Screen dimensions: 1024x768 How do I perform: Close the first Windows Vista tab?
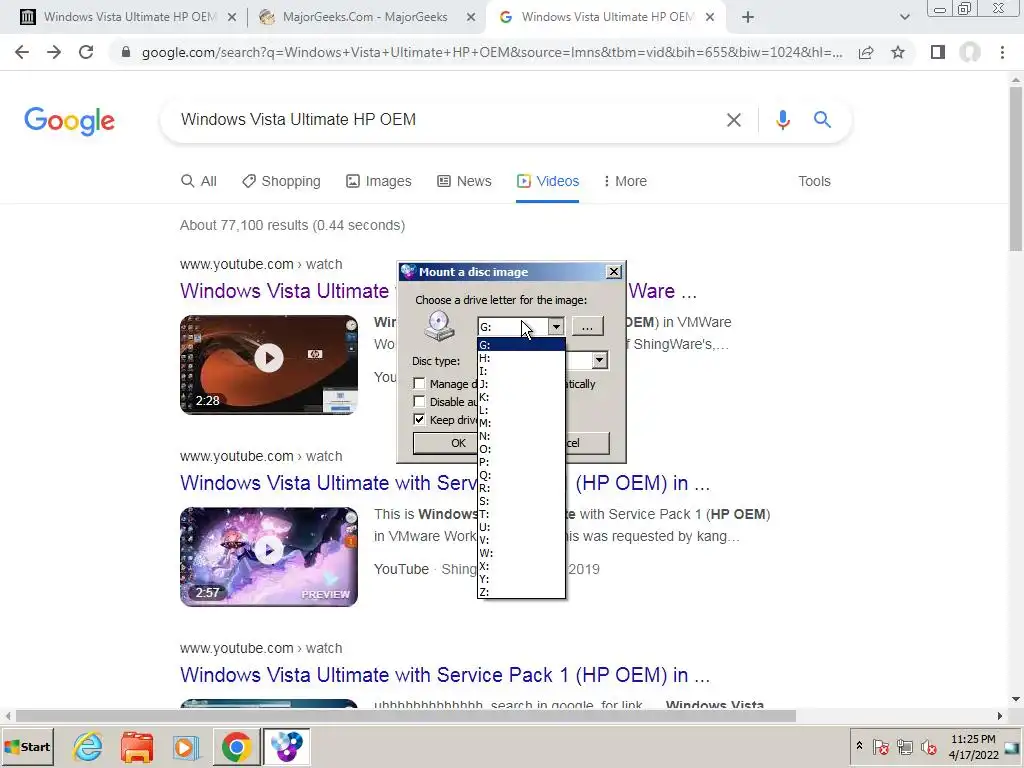click(x=232, y=18)
